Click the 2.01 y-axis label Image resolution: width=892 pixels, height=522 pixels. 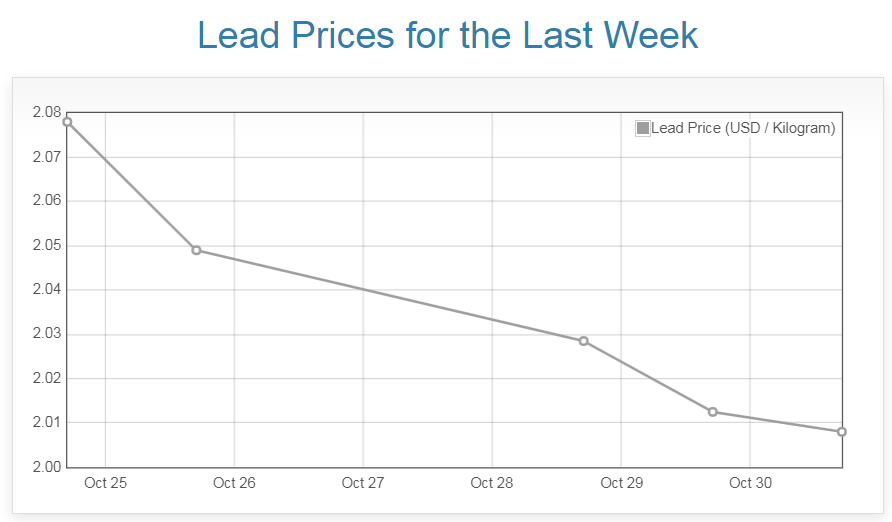(x=47, y=423)
